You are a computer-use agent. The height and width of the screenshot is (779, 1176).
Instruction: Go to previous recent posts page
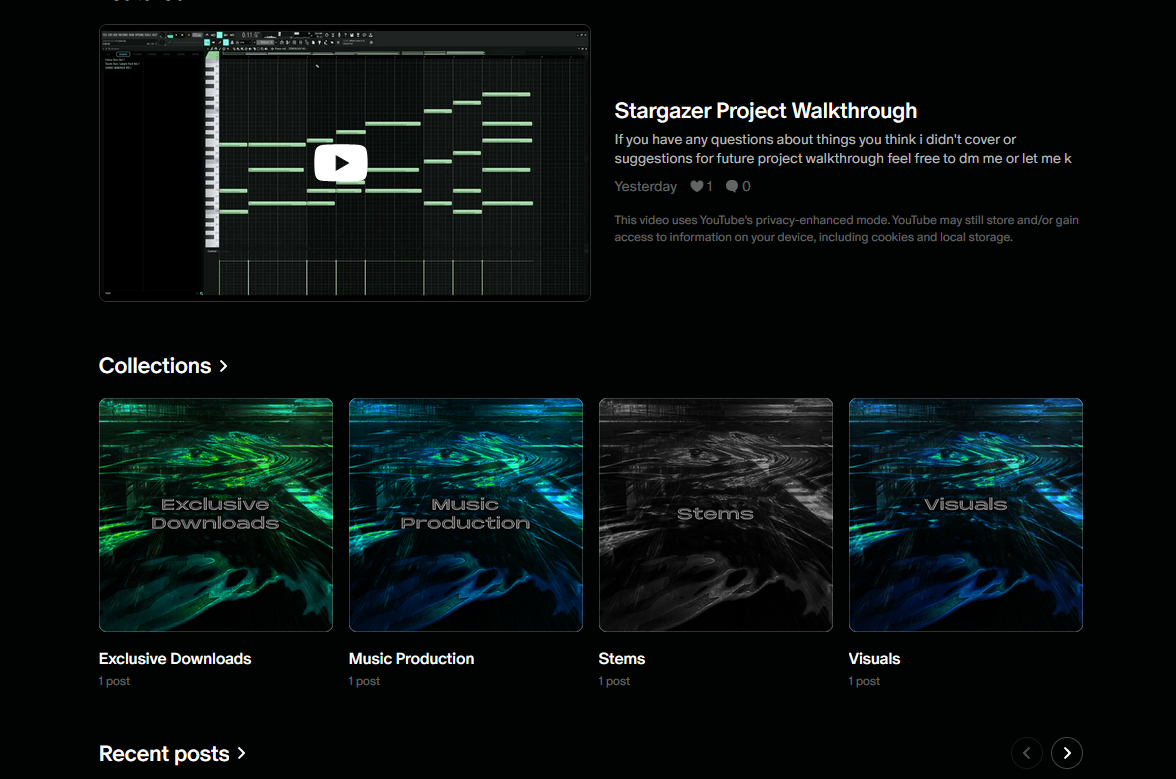(x=1027, y=753)
